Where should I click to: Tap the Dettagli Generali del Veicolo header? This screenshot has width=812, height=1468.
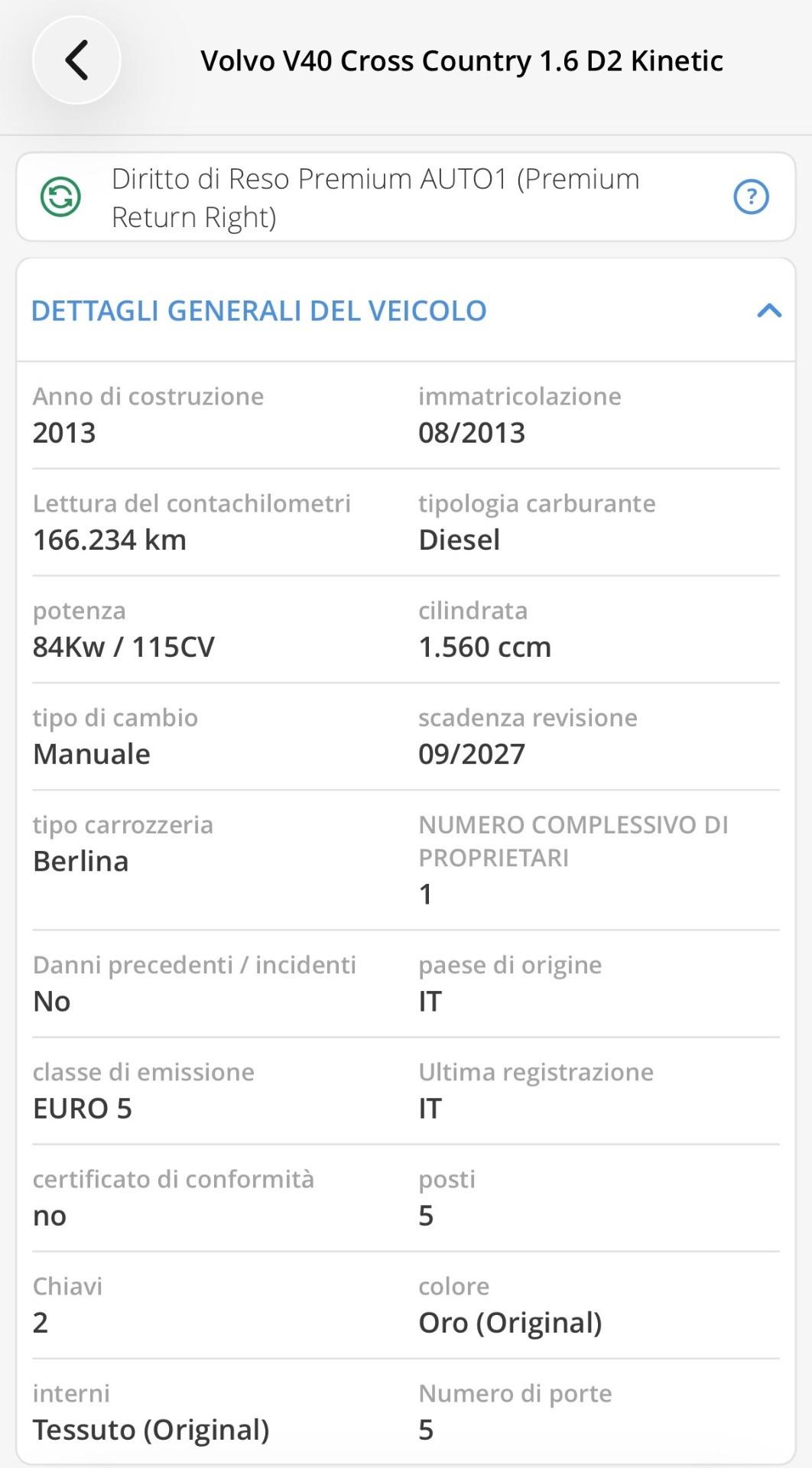coord(406,310)
